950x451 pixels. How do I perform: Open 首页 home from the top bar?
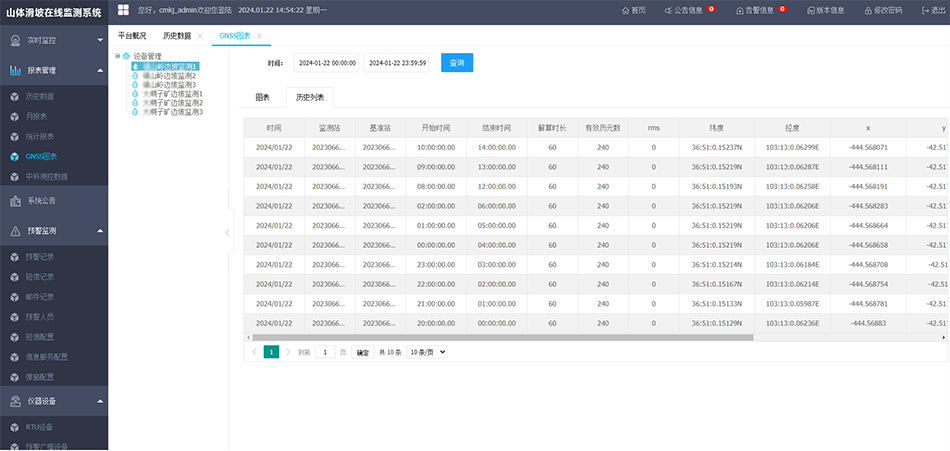click(x=633, y=10)
